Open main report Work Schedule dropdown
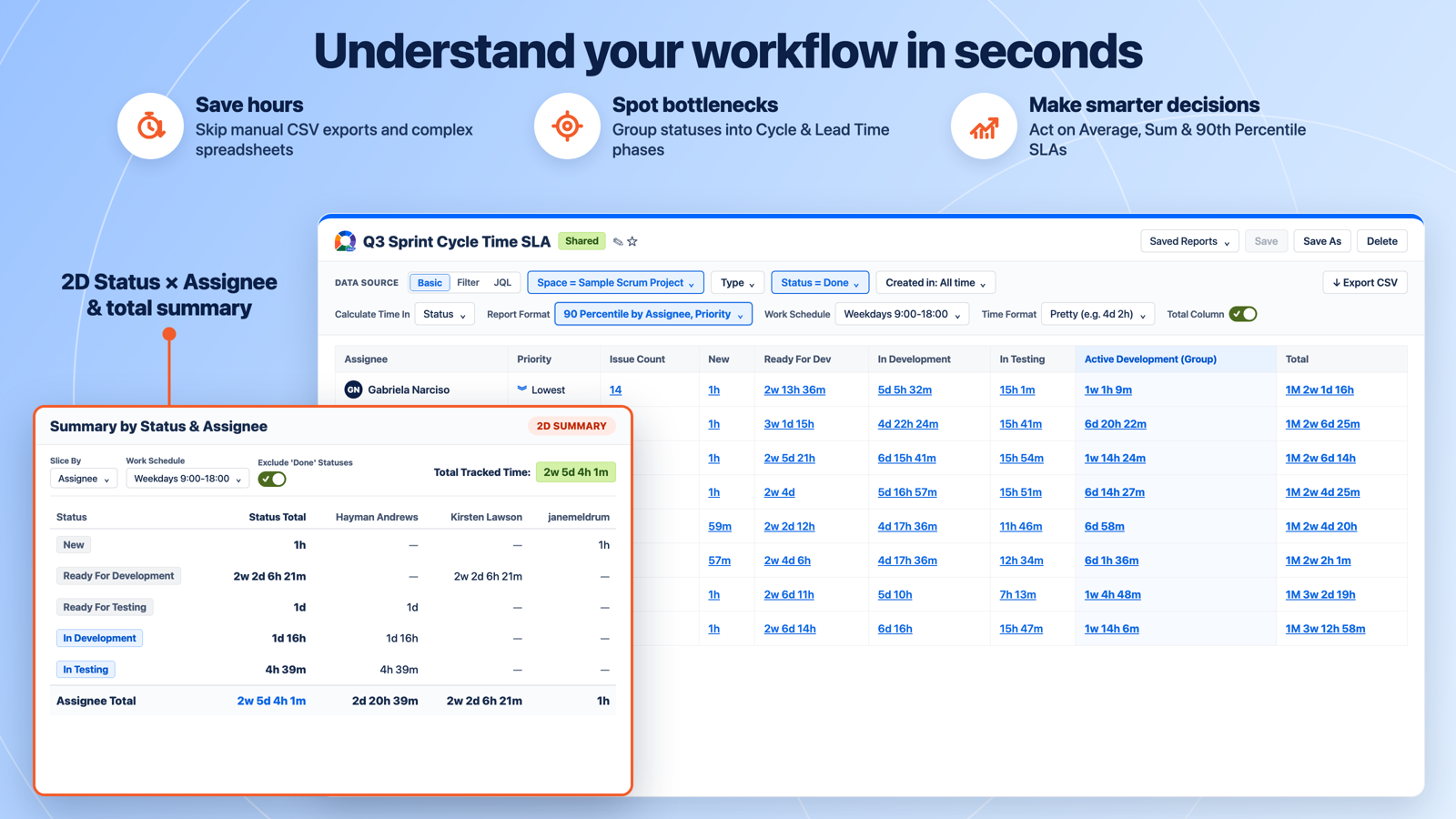The image size is (1456, 819). 902,314
